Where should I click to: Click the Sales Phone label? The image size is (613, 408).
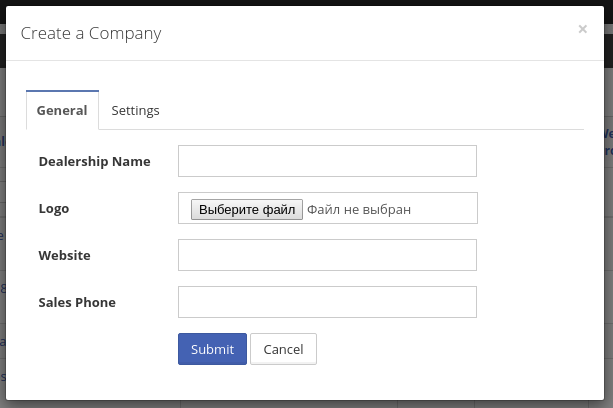77,302
